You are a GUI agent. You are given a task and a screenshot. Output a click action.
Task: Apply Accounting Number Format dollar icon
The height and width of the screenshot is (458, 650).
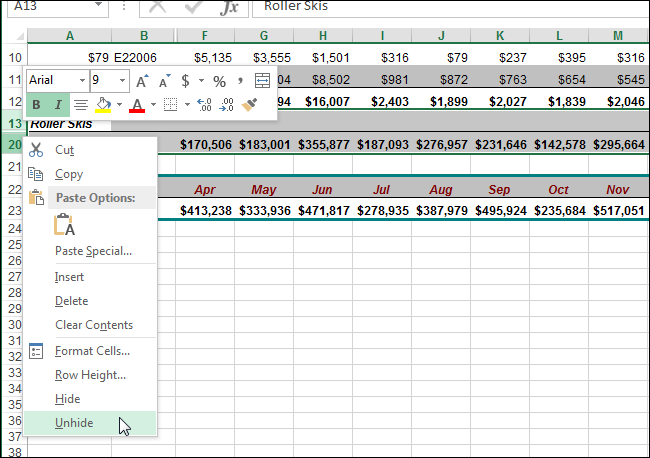point(185,80)
